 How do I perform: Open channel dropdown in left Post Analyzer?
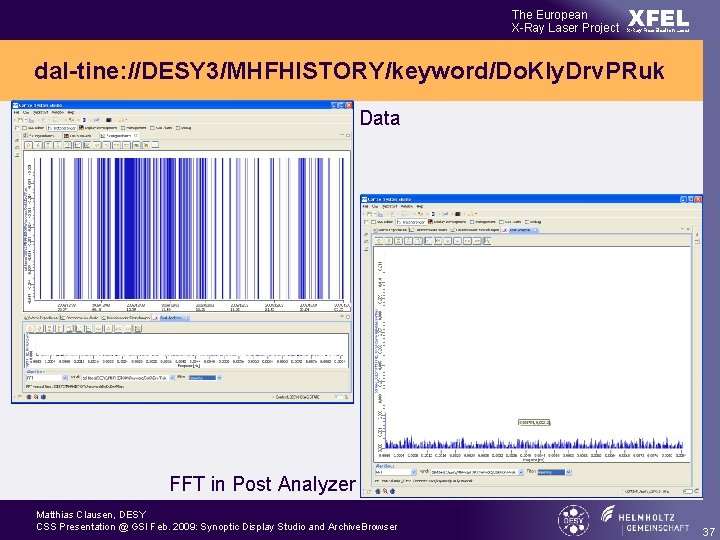172,378
